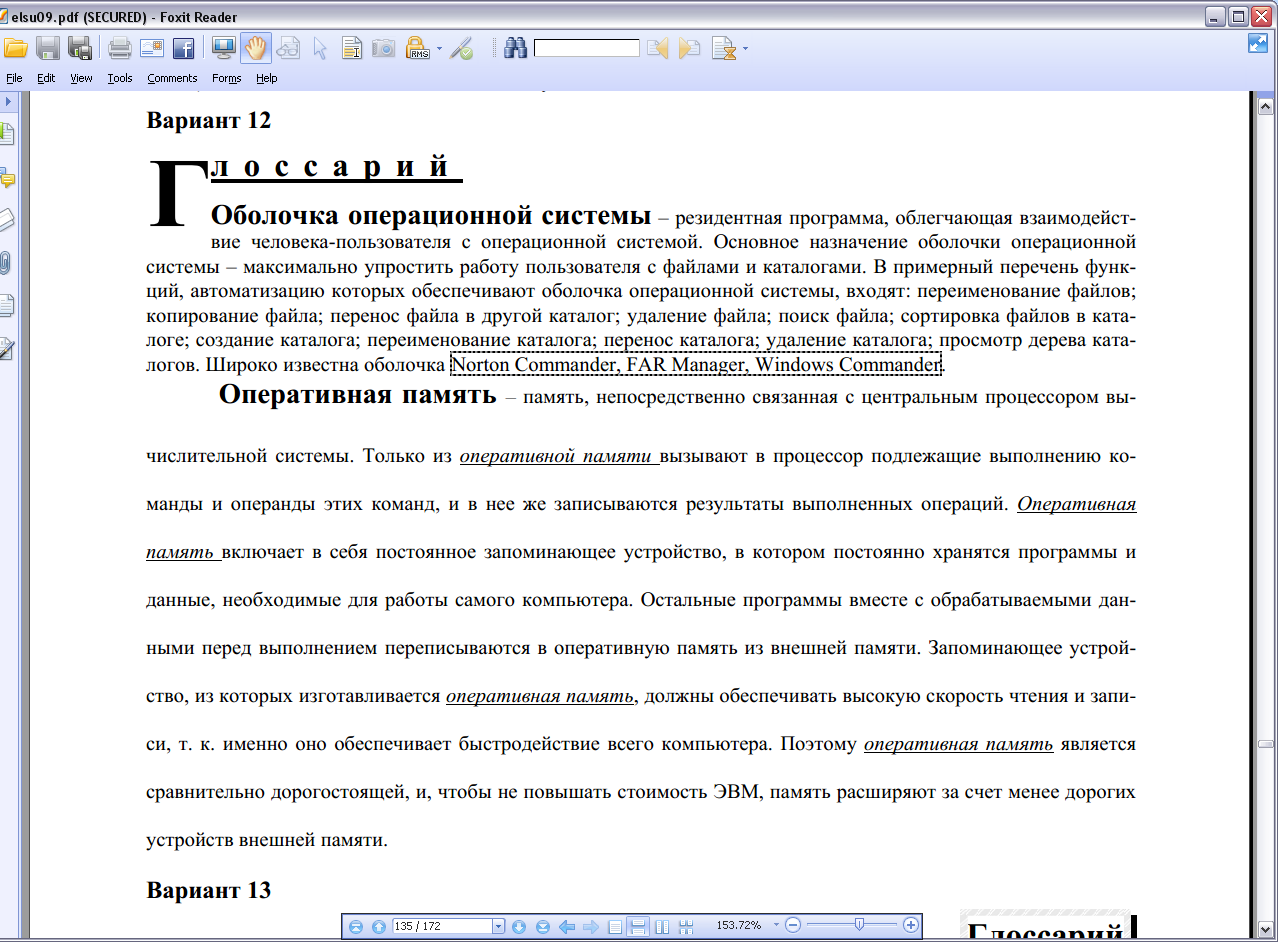
Task: Click the zoom slider handle
Action: 859,925
